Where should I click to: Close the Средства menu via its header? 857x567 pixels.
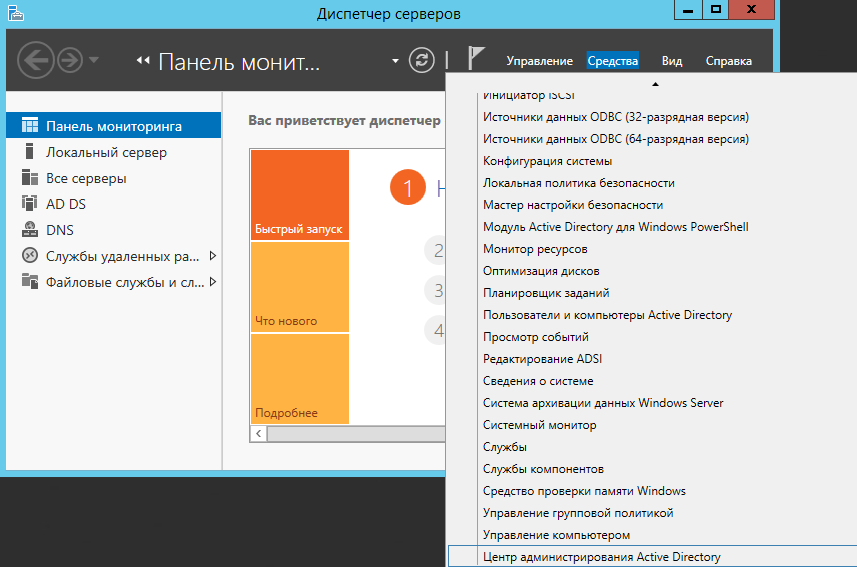(x=612, y=61)
